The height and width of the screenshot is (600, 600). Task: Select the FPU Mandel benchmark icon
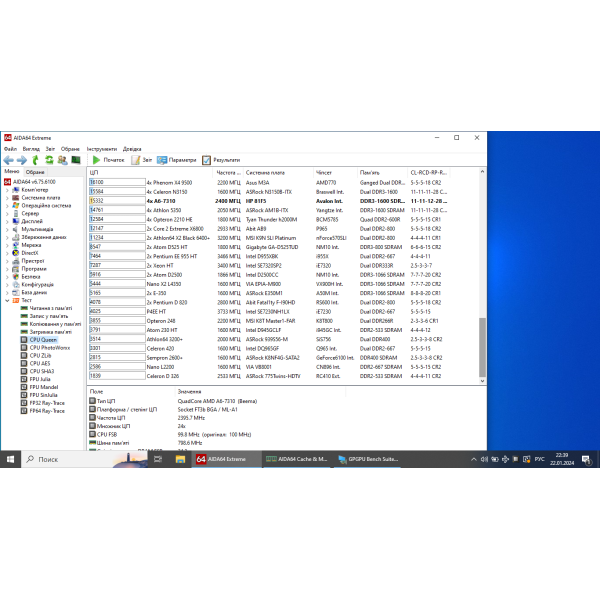pyautogui.click(x=24, y=387)
